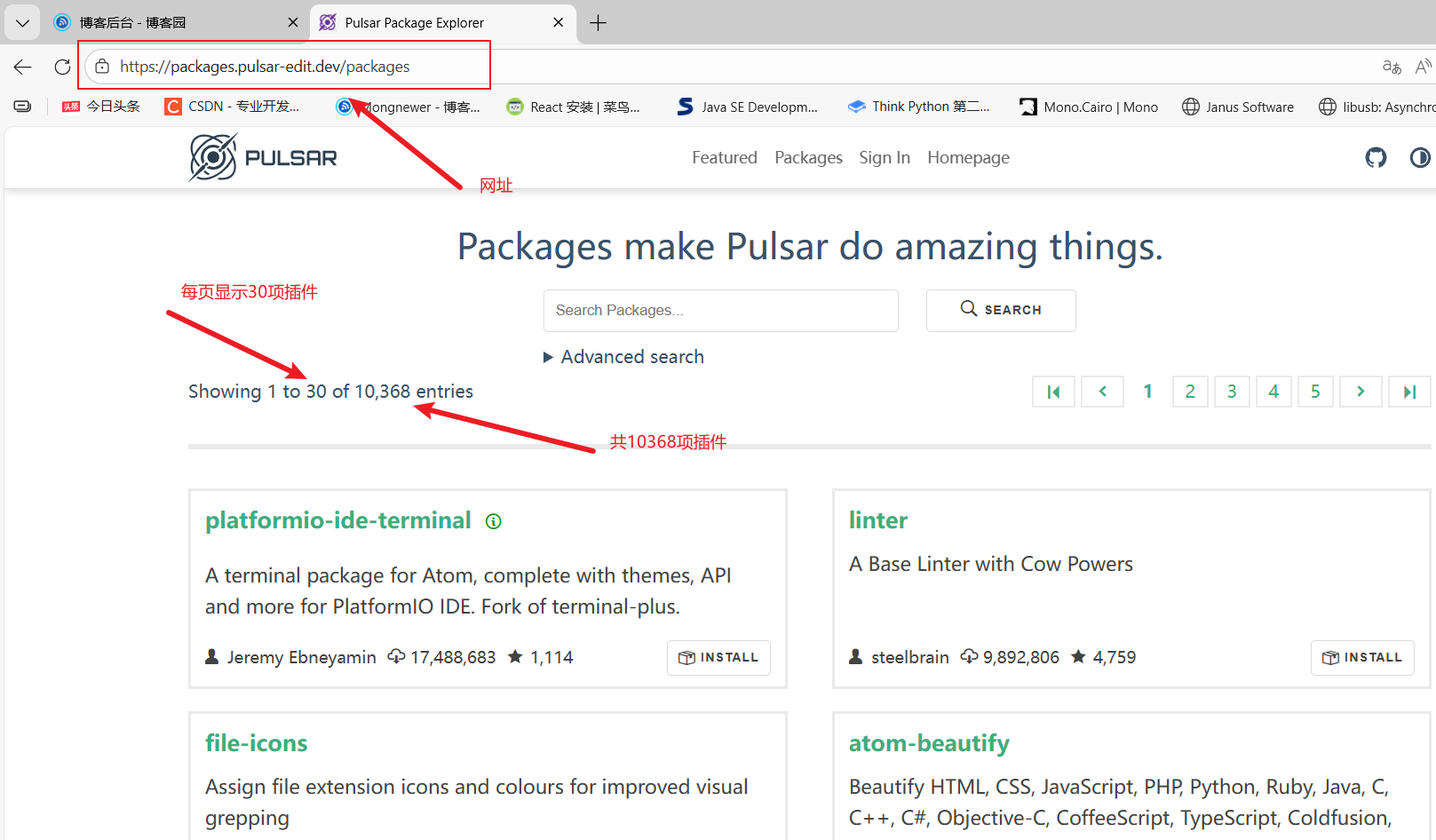Screen dimensions: 1436x840
Task: Click the star count 4,759
Action: tap(1115, 657)
